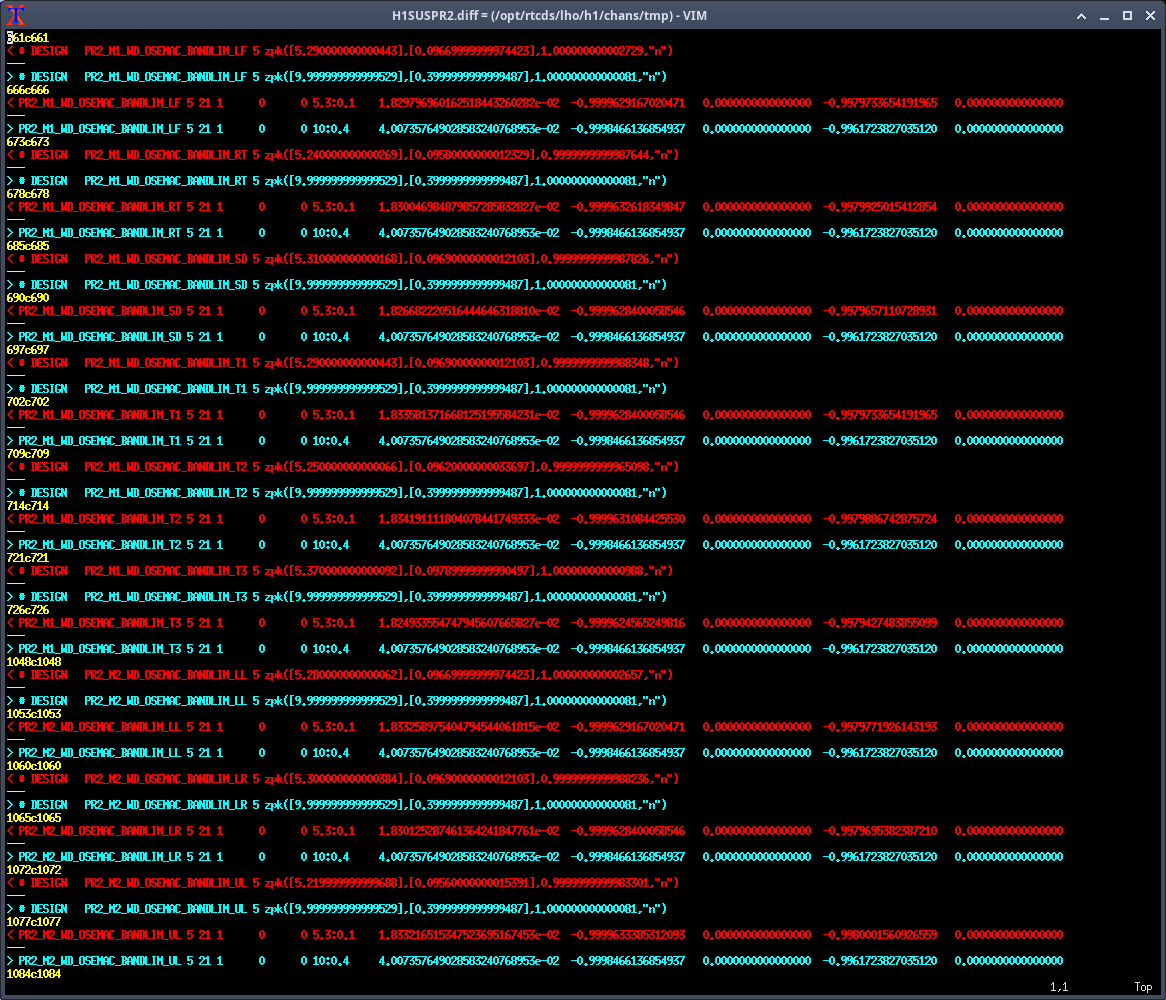Maximize the VIM window
The height and width of the screenshot is (1000, 1166).
1127,16
